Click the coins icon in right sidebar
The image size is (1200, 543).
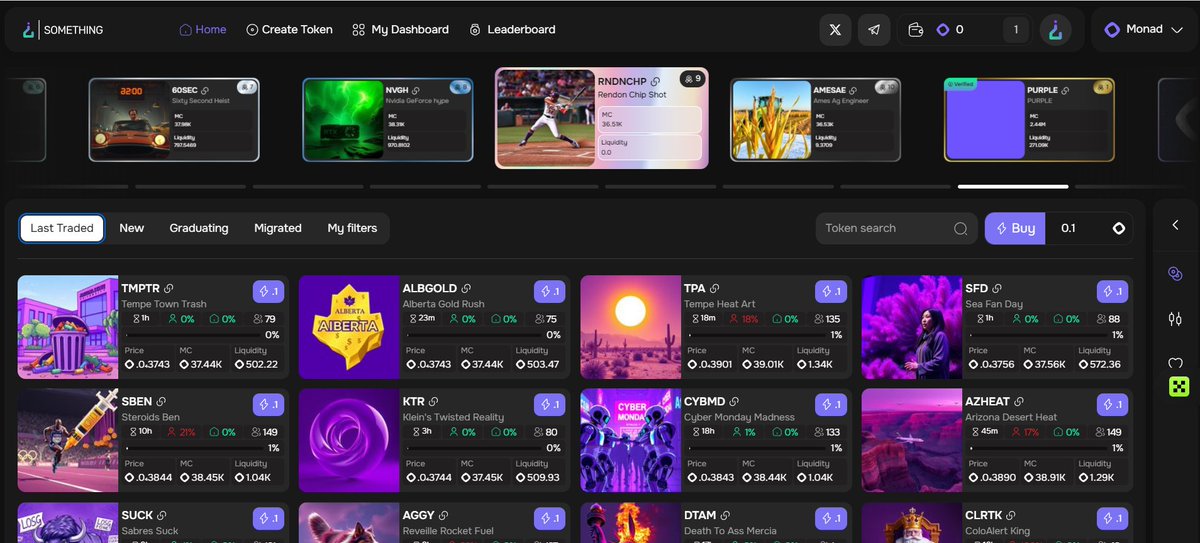[1175, 273]
